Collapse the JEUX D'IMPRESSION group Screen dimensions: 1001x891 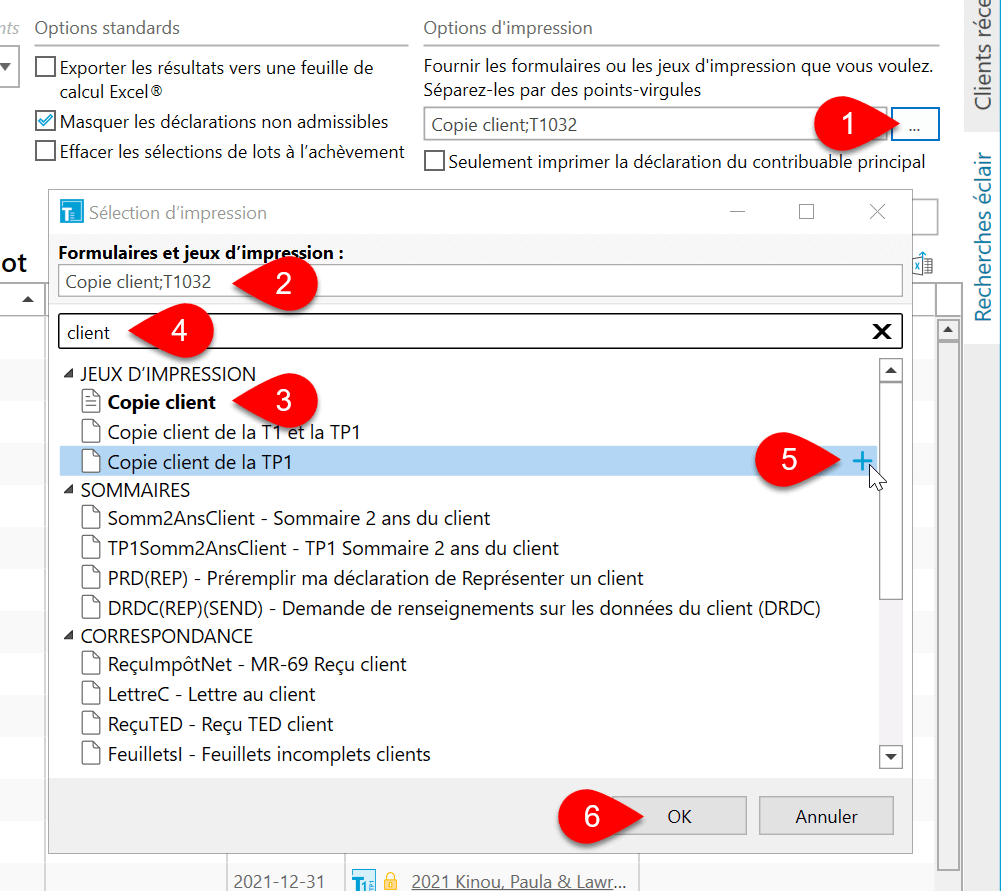coord(68,374)
